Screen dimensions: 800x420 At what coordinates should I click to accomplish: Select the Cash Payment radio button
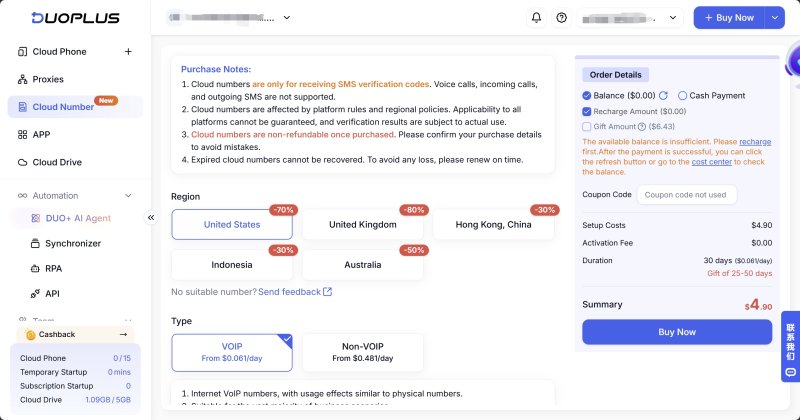[682, 95]
